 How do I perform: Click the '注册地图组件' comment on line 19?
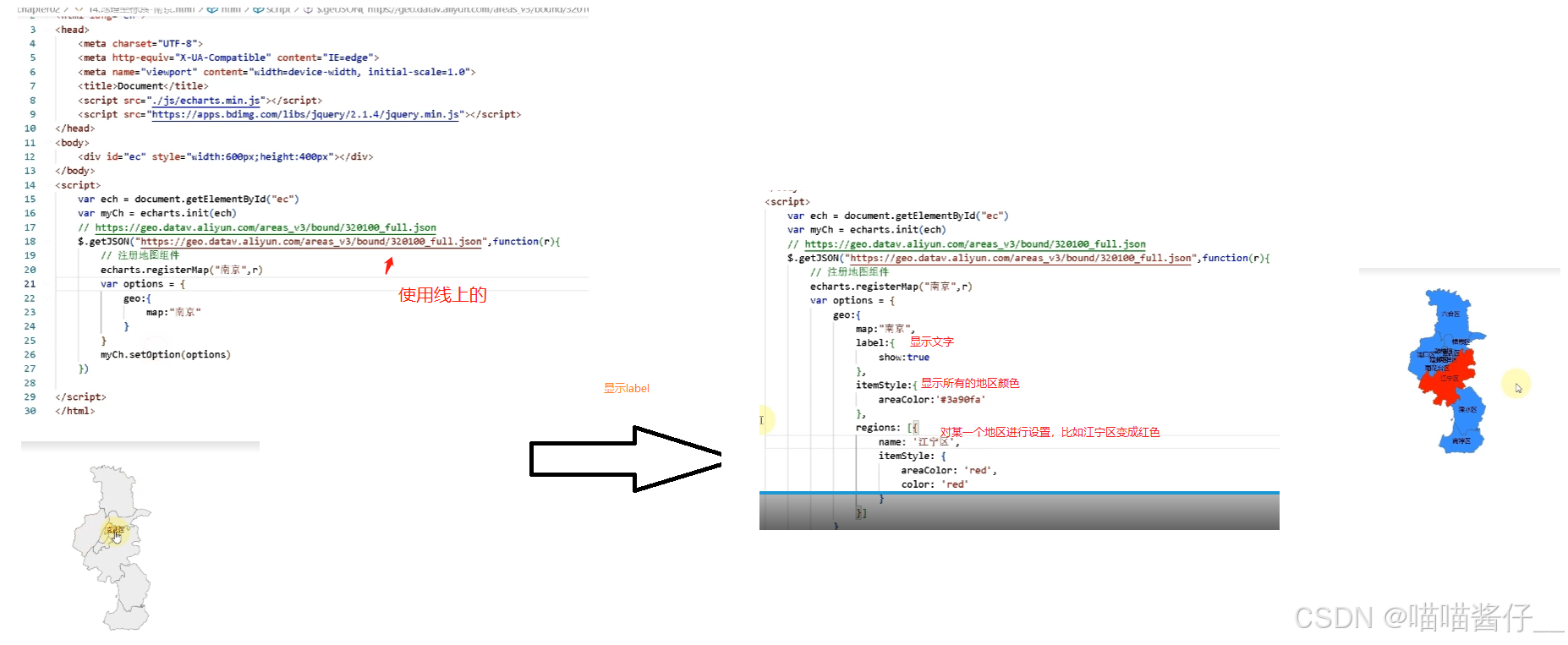[140, 255]
